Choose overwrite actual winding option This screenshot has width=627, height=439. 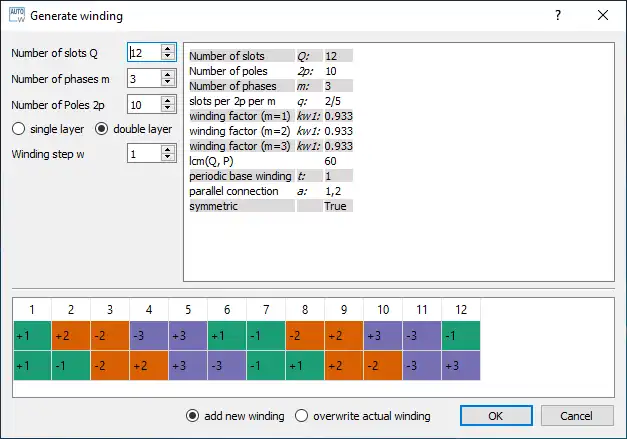[302, 415]
